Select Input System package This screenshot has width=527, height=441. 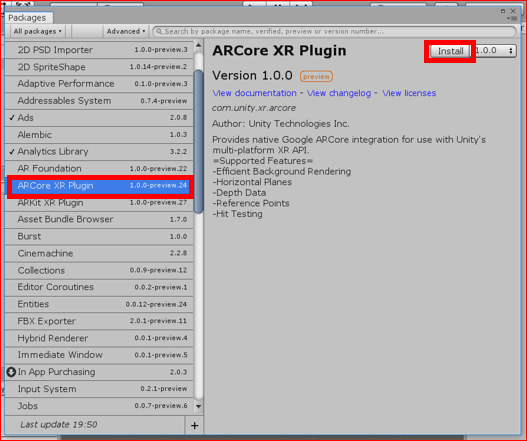click(99, 389)
